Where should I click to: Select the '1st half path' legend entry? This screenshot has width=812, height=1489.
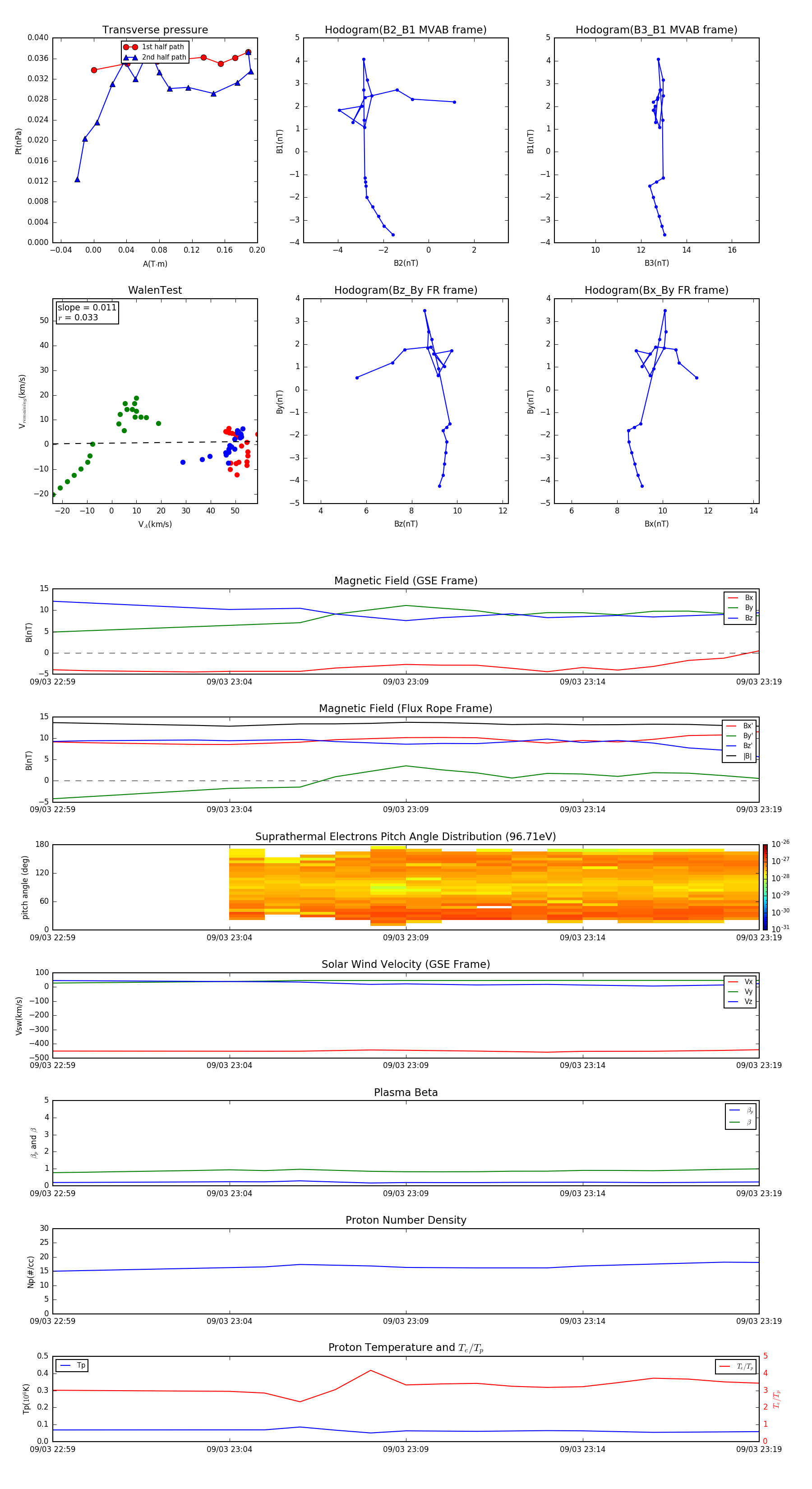tap(154, 47)
